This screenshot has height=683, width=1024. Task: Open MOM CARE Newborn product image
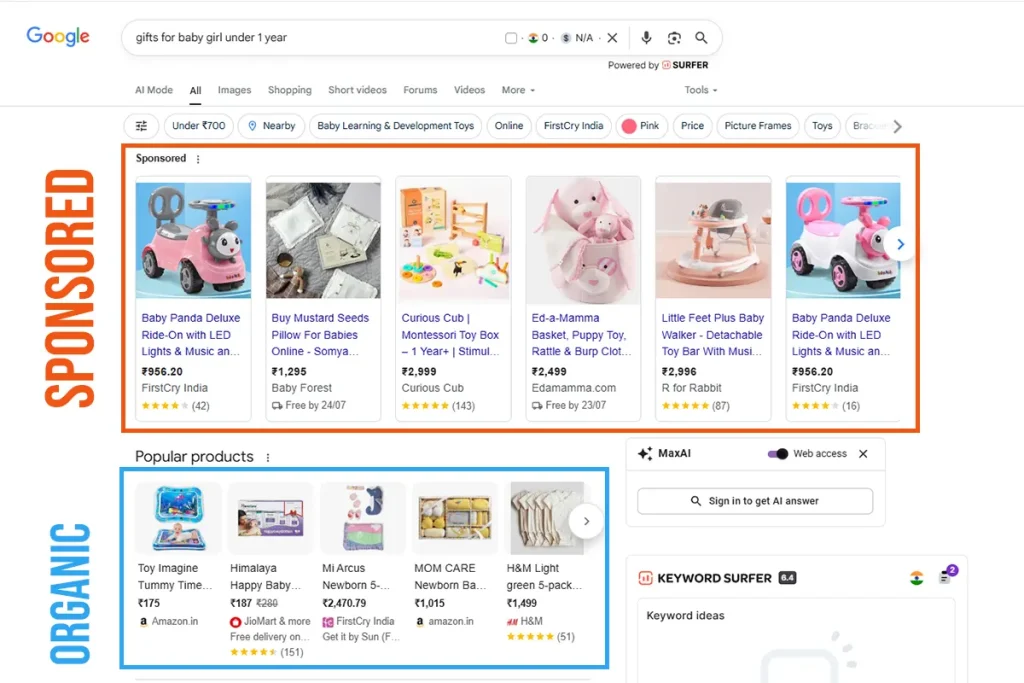455,518
